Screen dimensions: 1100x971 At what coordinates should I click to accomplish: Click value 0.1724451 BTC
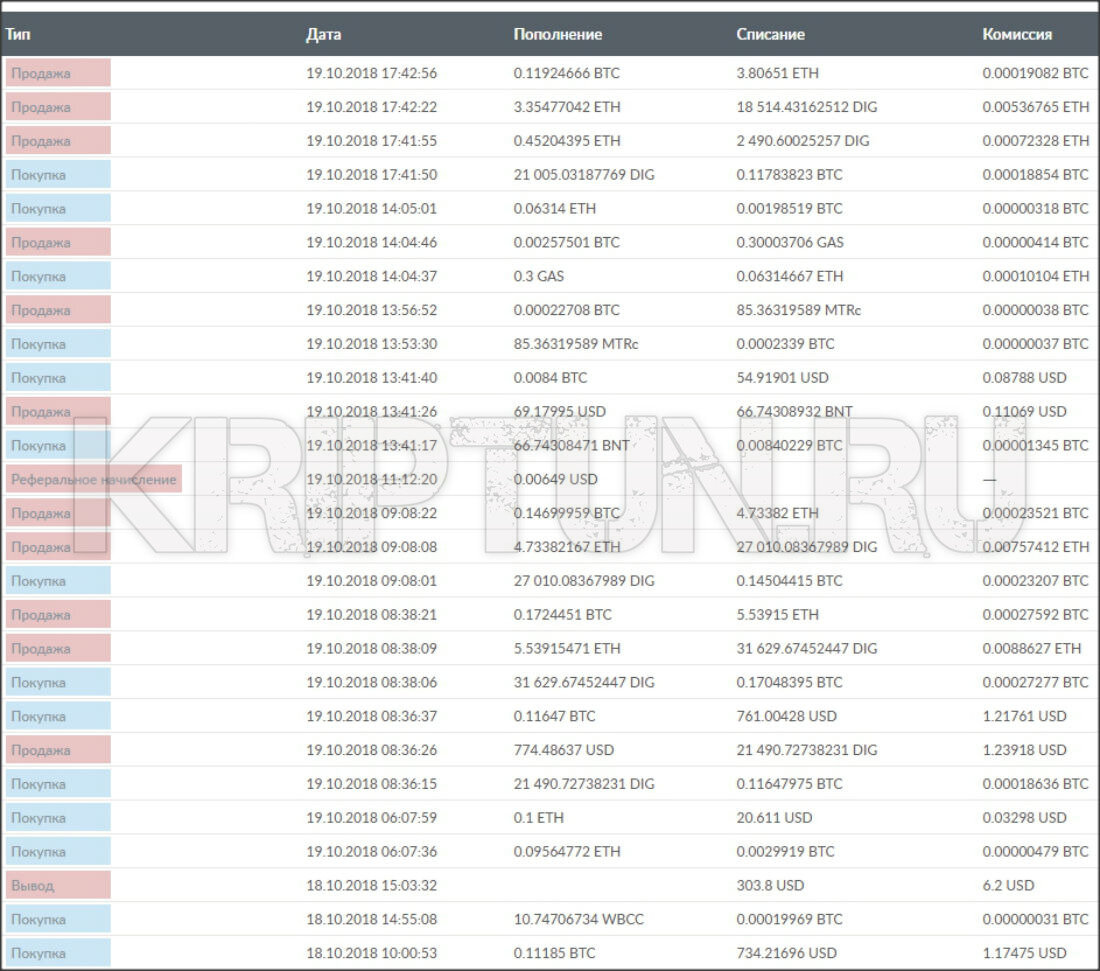pyautogui.click(x=563, y=615)
